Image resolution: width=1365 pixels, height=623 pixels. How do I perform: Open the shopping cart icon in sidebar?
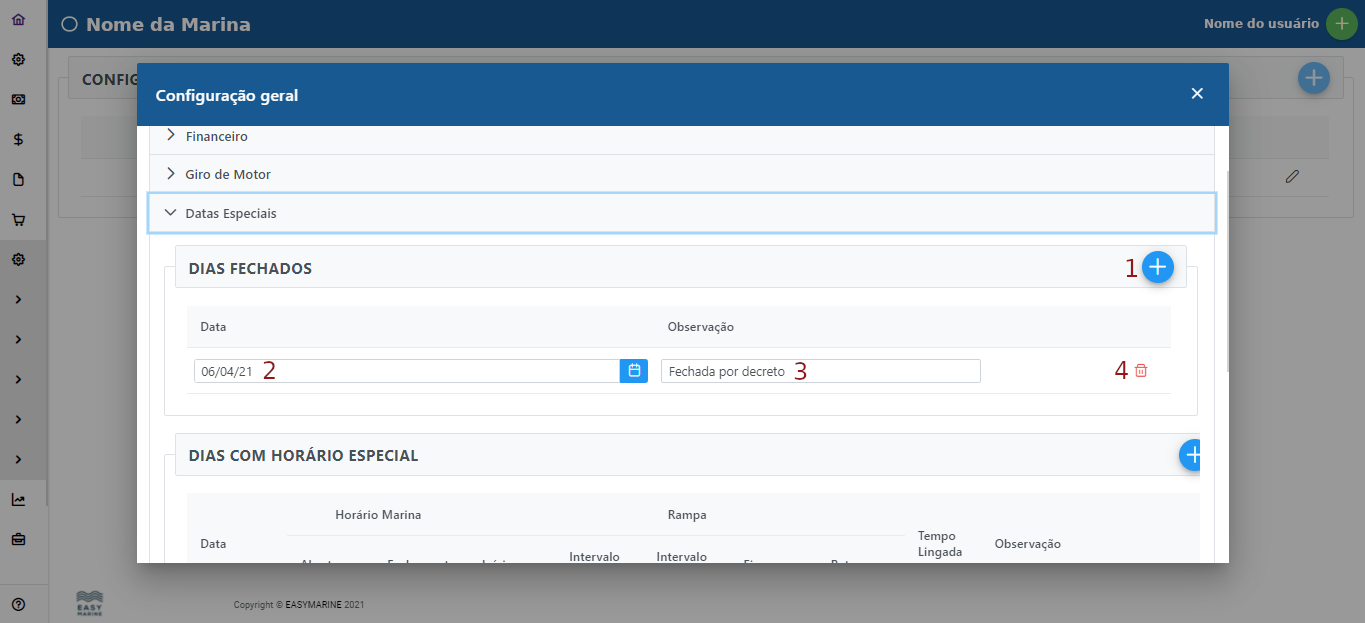[18, 219]
